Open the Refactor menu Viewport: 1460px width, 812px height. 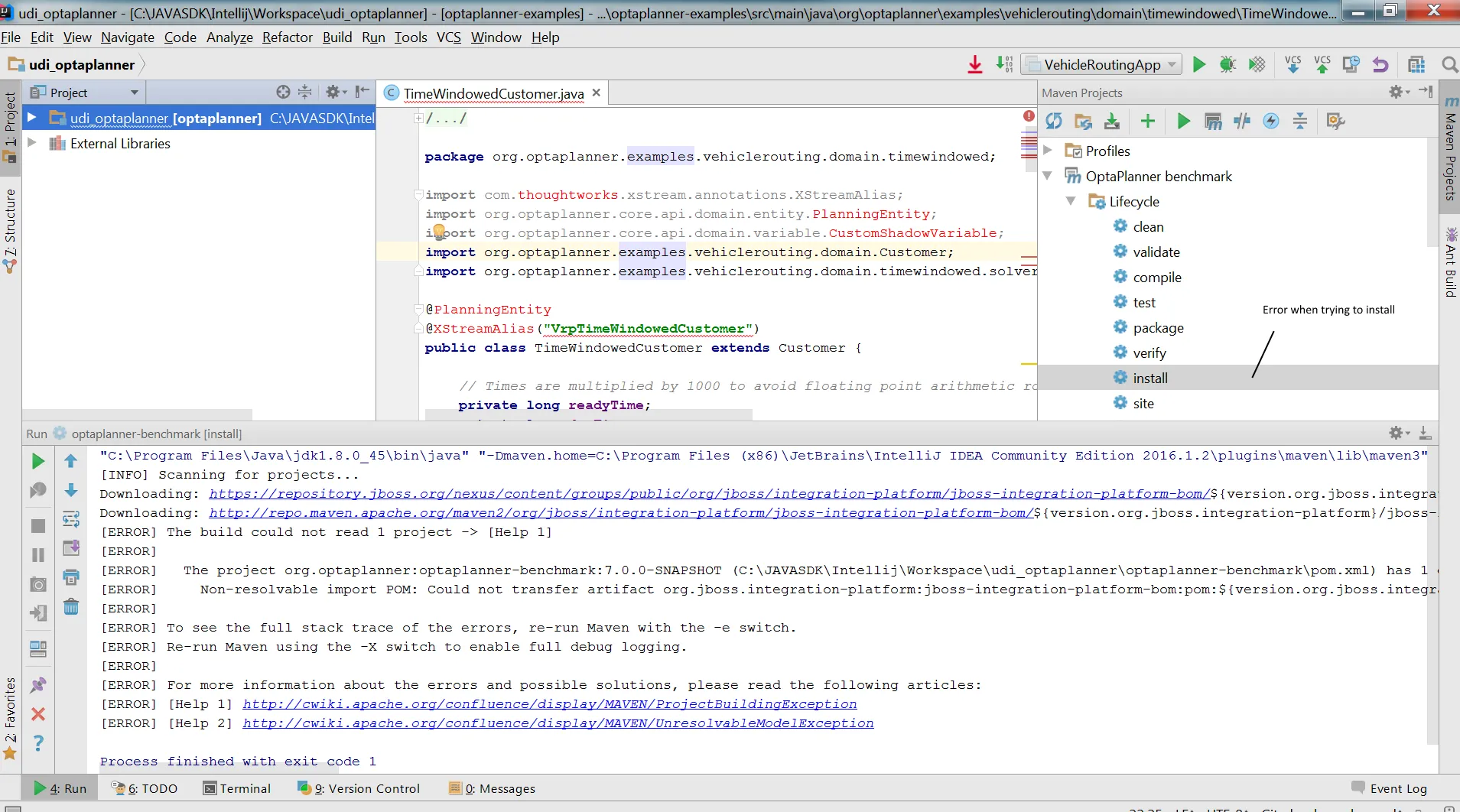pyautogui.click(x=288, y=37)
